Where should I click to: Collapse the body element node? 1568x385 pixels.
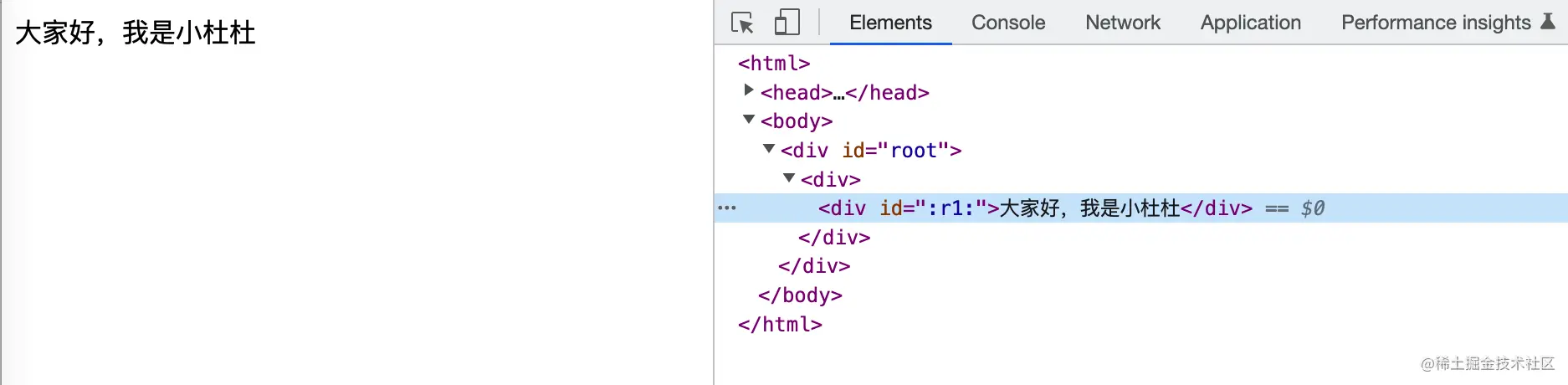[749, 120]
